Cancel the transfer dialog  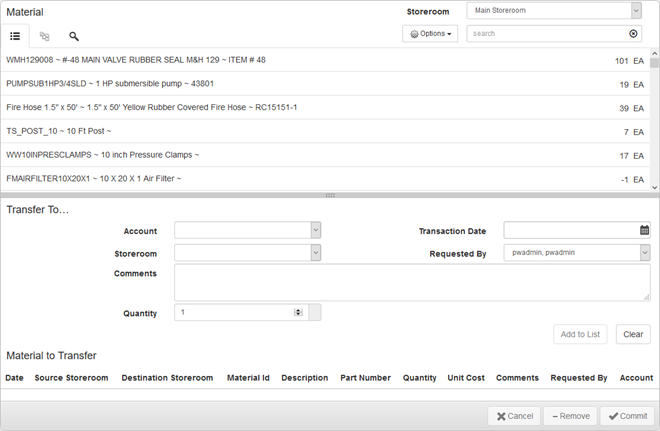point(514,416)
